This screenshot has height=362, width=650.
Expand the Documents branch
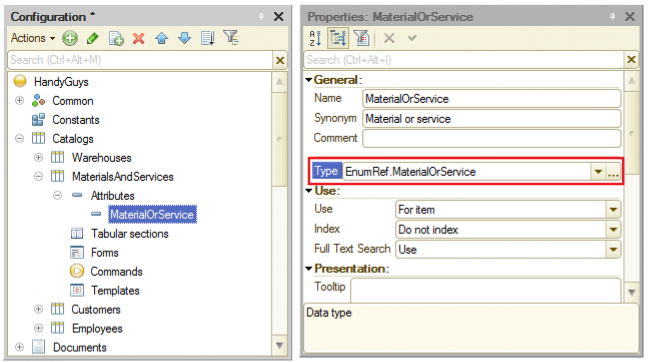click(19, 347)
